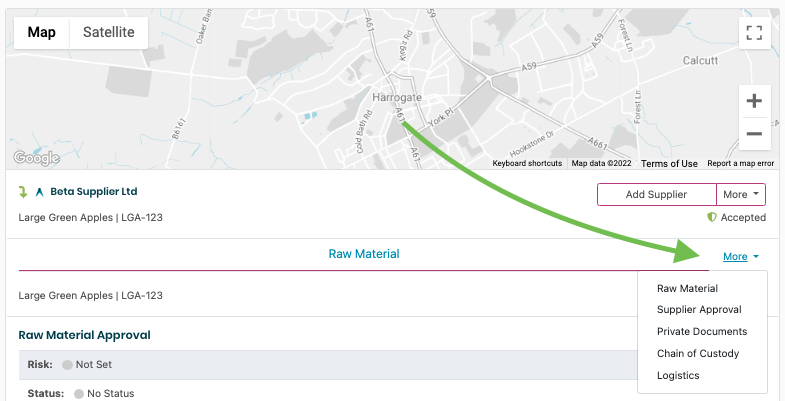This screenshot has width=785, height=401.
Task: Click the blue supplier logo icon
Action: pos(40,192)
